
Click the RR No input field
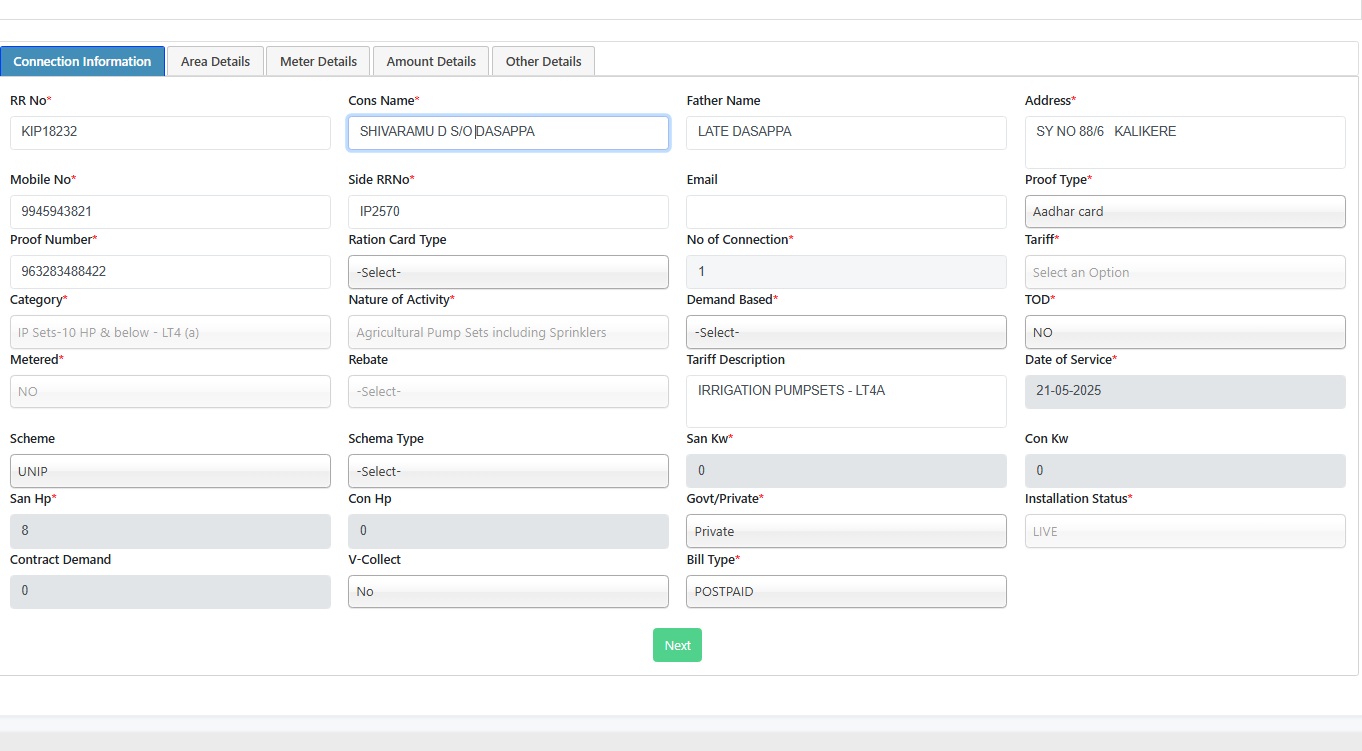[170, 132]
